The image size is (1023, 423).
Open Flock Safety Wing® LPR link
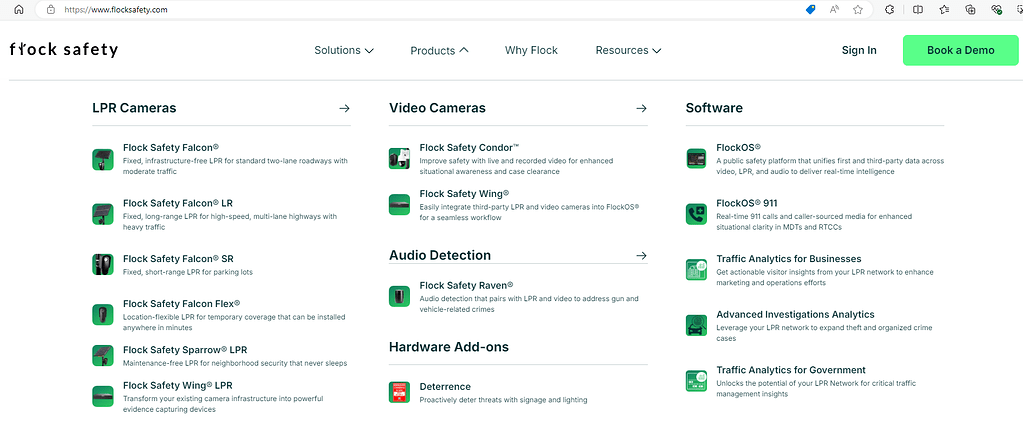177,385
